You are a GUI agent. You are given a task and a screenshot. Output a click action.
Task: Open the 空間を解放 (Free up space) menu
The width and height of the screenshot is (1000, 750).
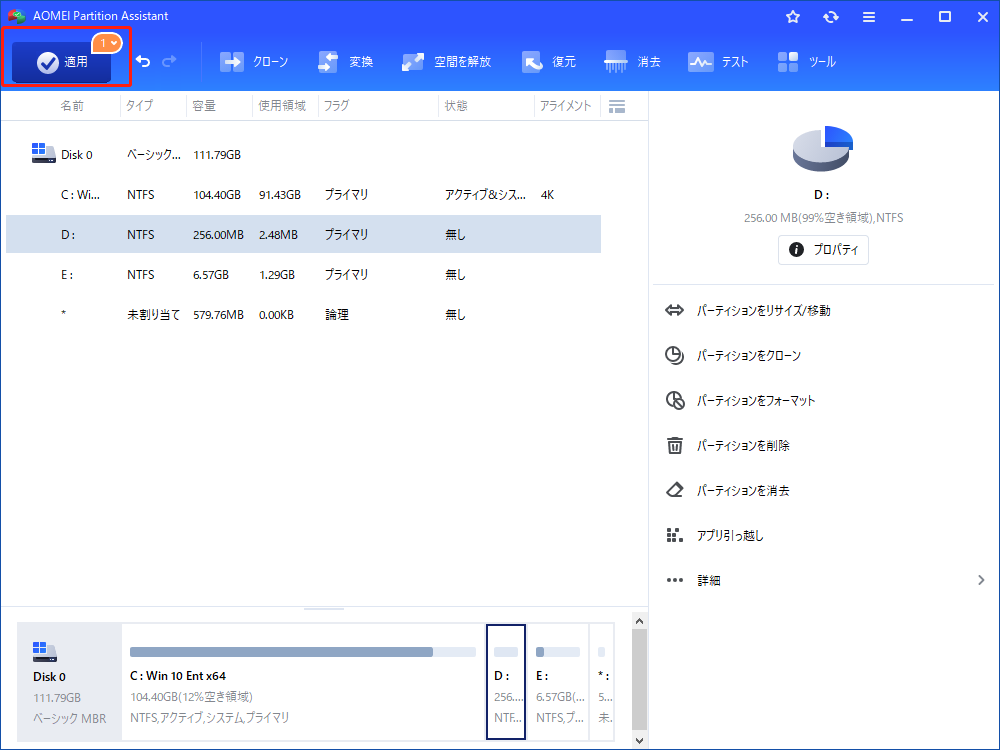[x=446, y=62]
